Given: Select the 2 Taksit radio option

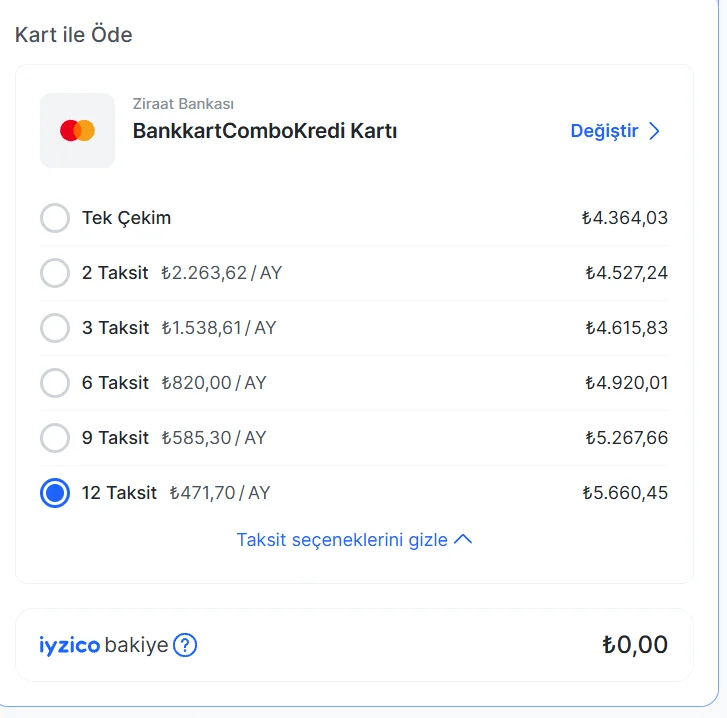Looking at the screenshot, I should [55, 273].
